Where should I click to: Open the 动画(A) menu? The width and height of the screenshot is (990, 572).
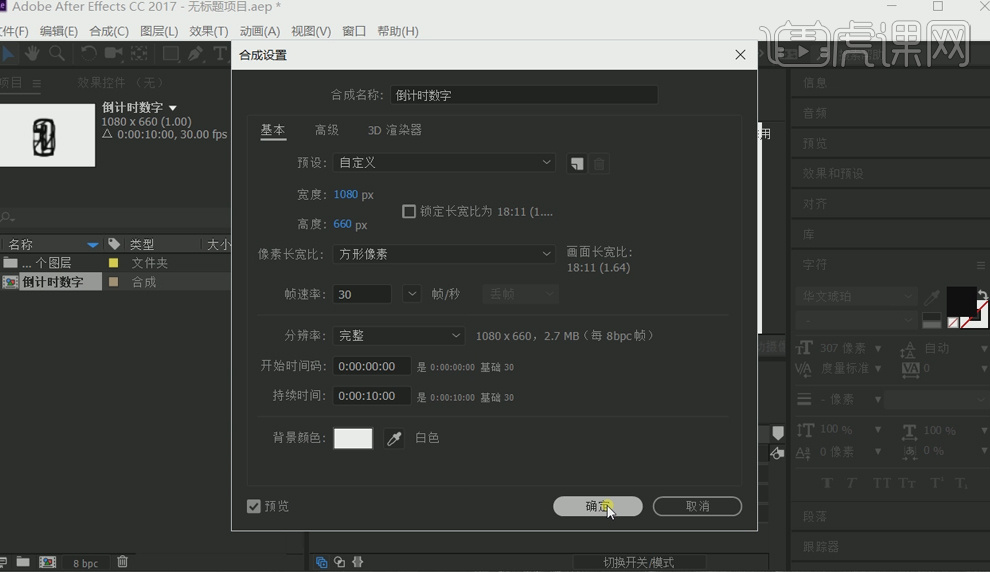click(259, 31)
